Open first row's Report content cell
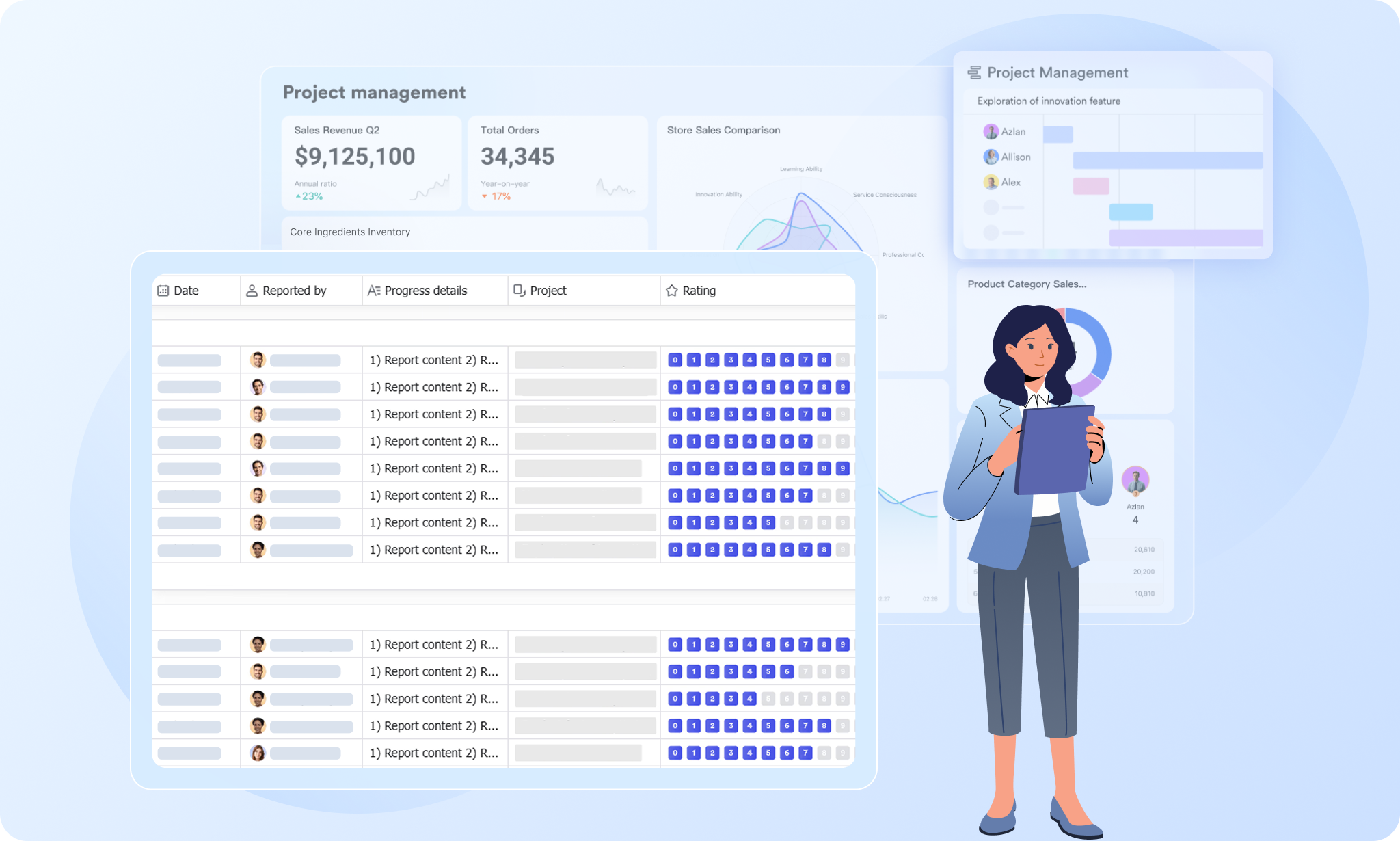1400x841 pixels. coord(434,360)
